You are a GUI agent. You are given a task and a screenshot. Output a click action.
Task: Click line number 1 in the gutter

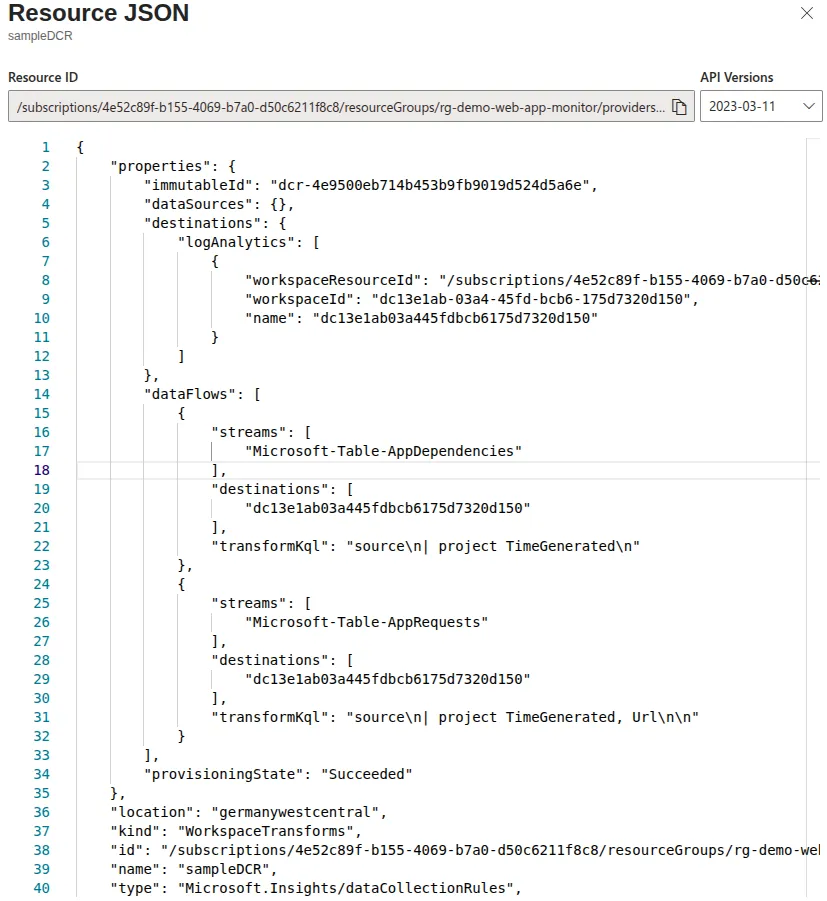(45, 147)
